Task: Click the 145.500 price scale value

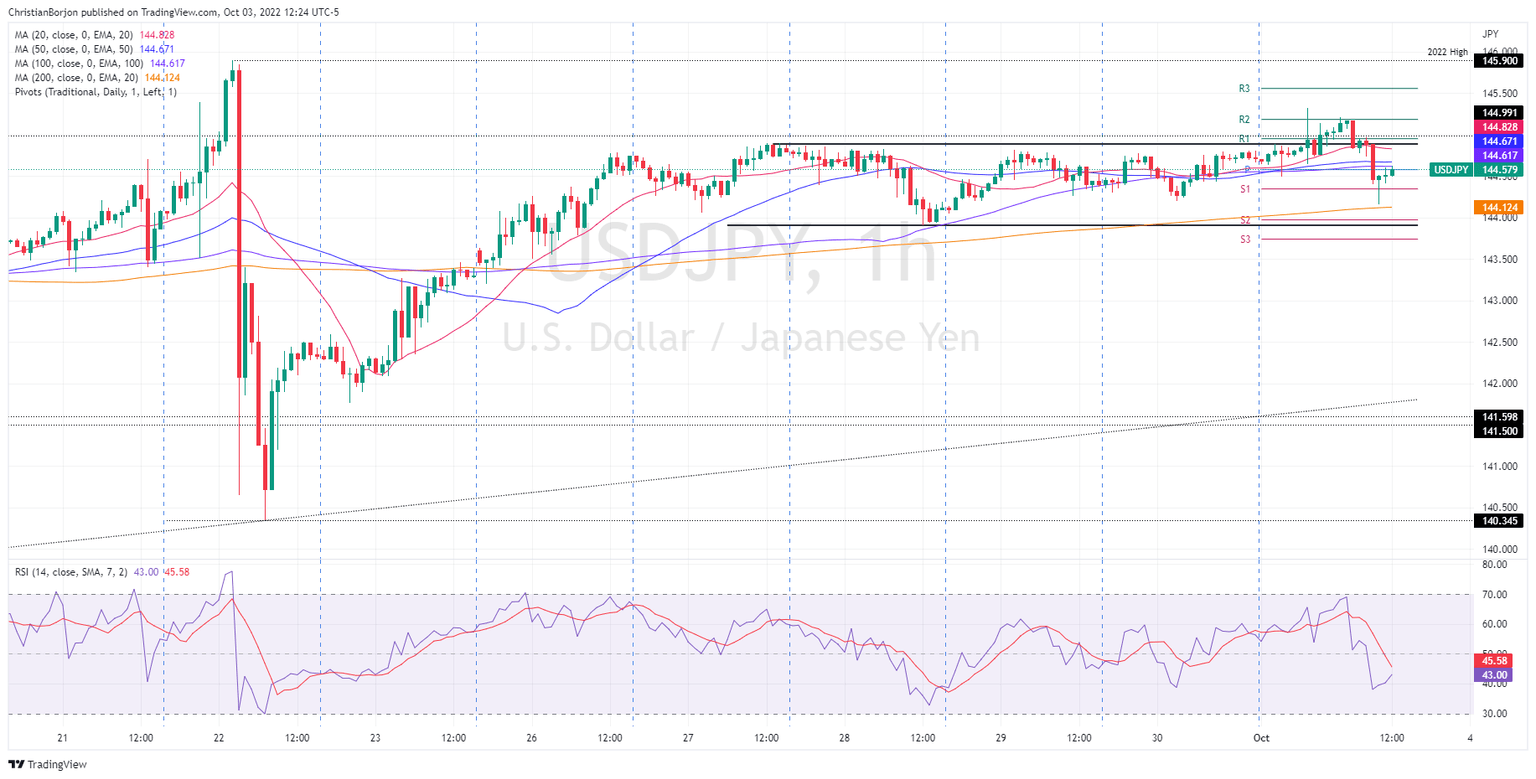Action: (1500, 92)
